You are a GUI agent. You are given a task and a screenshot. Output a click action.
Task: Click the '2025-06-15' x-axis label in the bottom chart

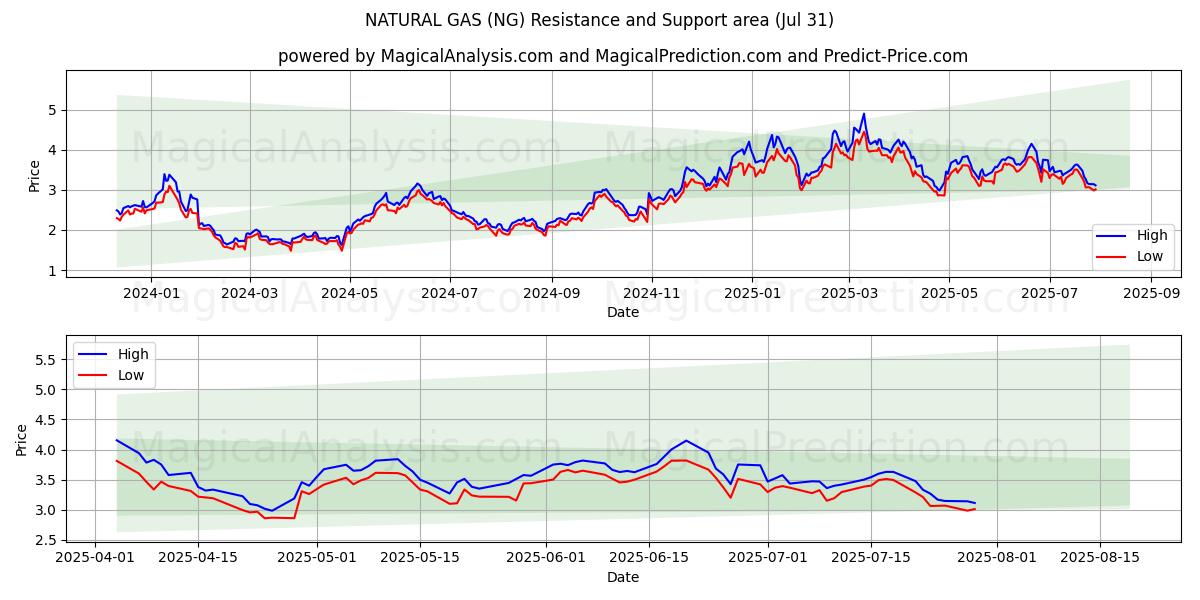click(x=650, y=559)
